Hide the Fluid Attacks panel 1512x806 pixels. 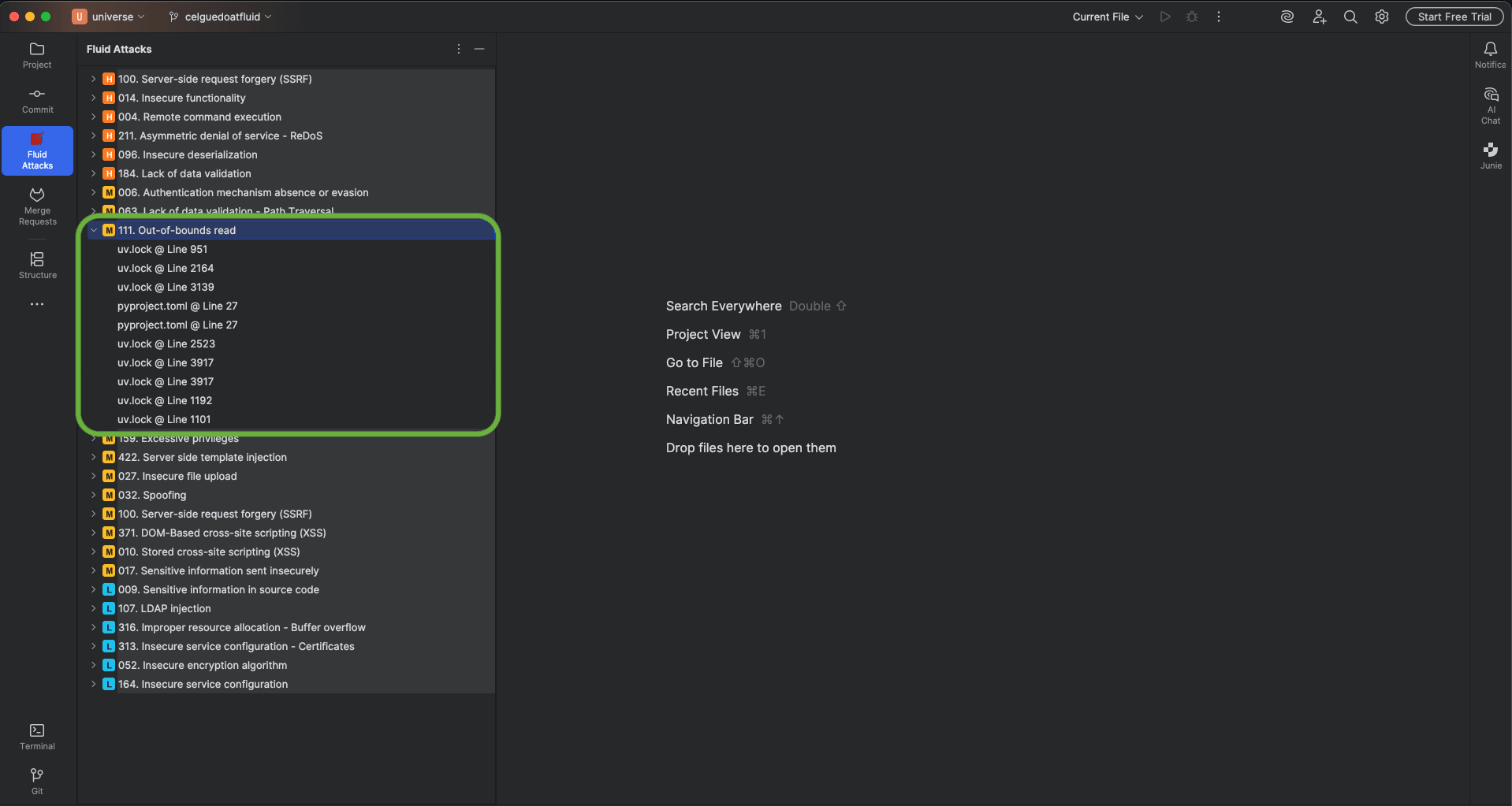click(x=479, y=49)
